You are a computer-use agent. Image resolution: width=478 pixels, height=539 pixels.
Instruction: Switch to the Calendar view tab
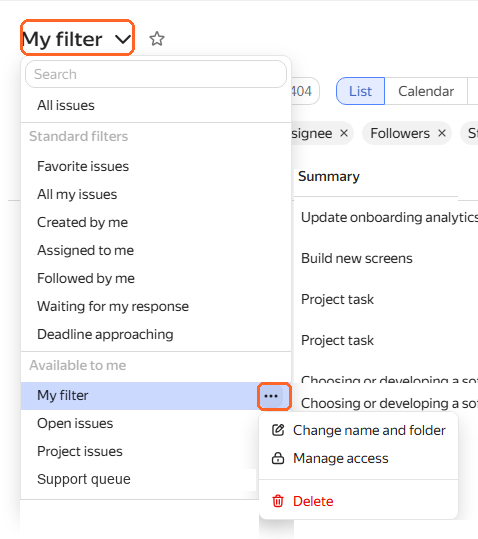click(x=426, y=91)
